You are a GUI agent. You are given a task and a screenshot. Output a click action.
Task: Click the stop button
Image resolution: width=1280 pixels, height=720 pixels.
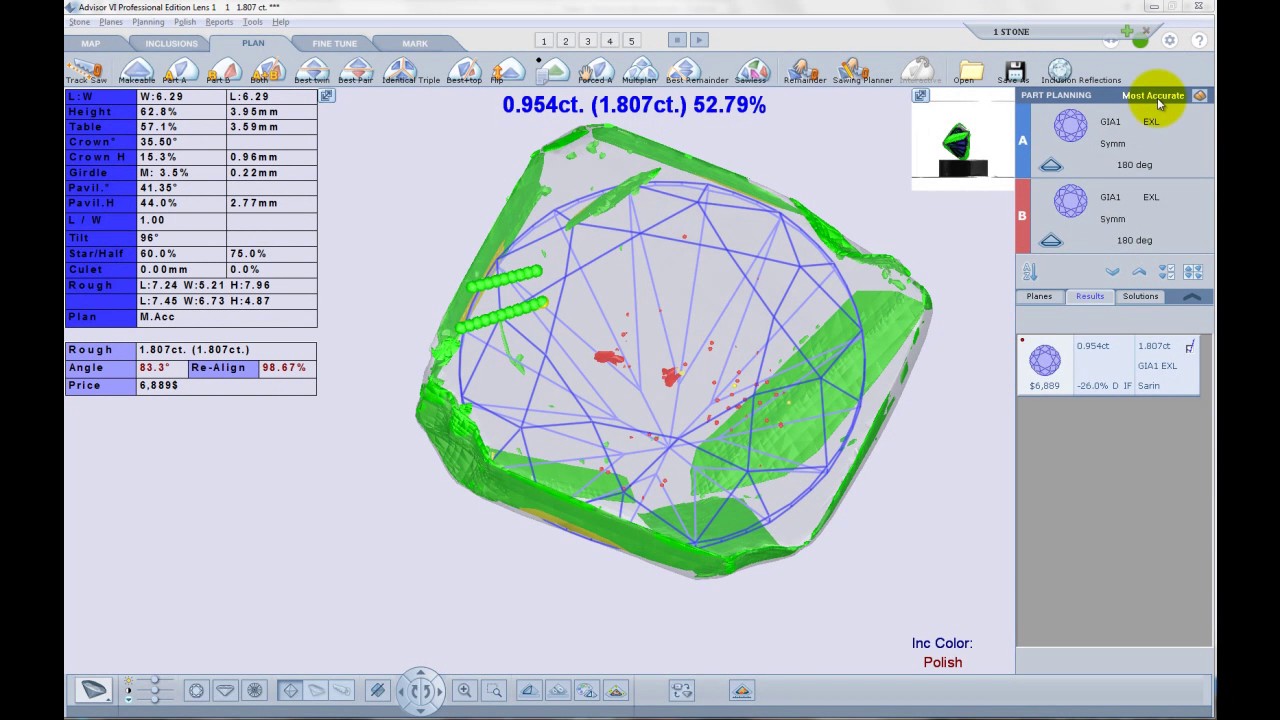point(677,40)
